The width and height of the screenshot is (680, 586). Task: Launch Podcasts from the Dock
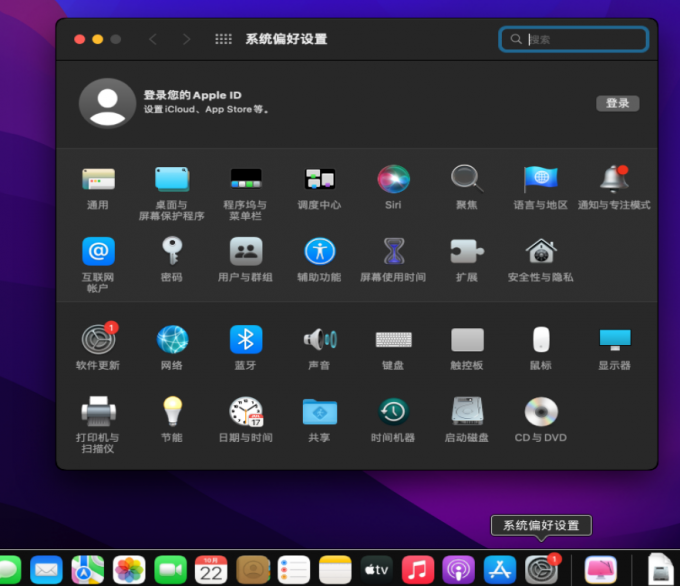(458, 570)
